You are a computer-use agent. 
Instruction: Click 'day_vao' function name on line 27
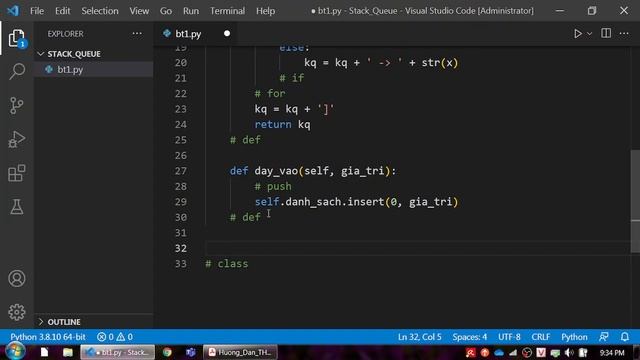click(276, 171)
